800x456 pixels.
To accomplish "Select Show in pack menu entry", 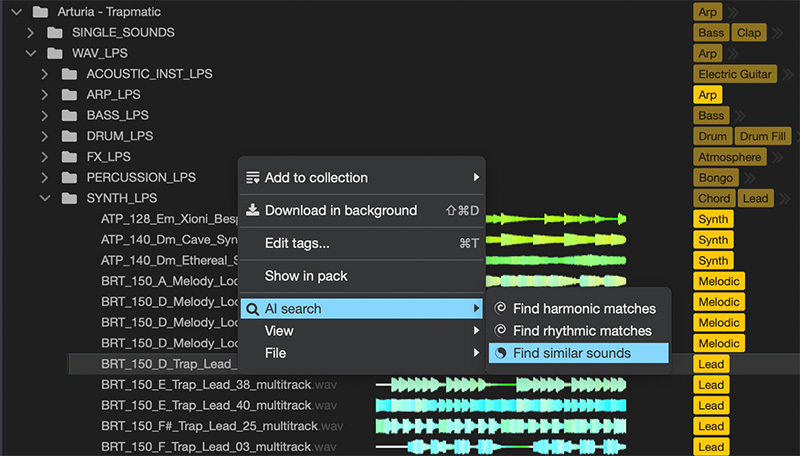I will tap(306, 276).
